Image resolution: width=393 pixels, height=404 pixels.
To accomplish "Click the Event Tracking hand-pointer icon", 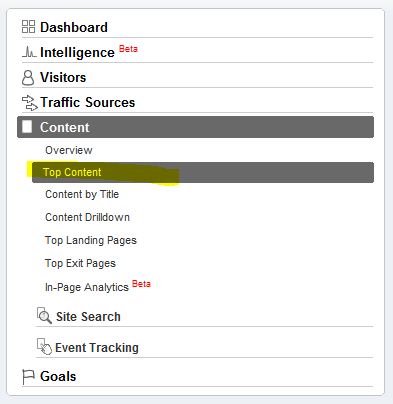I will pos(44,347).
